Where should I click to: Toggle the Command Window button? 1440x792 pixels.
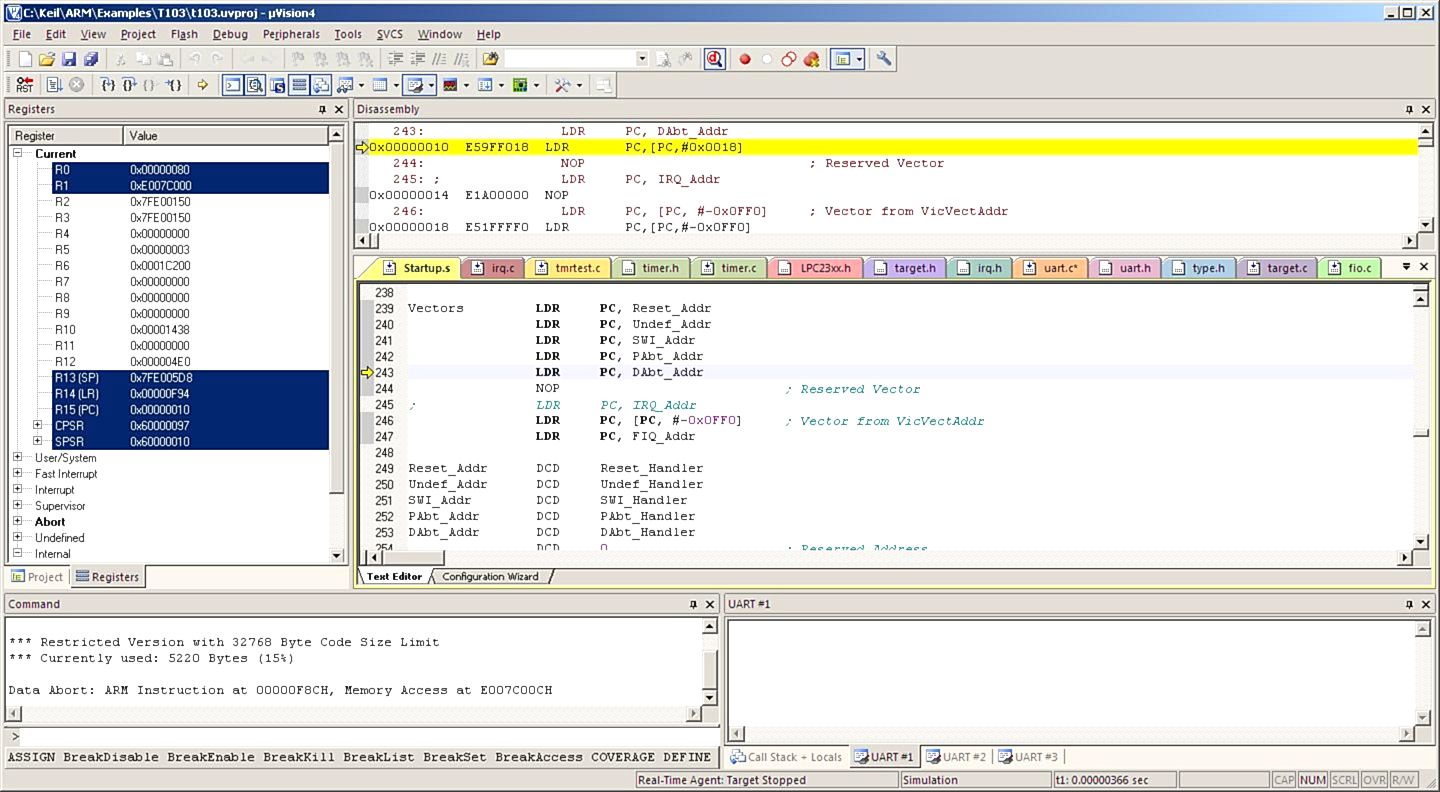[x=232, y=85]
